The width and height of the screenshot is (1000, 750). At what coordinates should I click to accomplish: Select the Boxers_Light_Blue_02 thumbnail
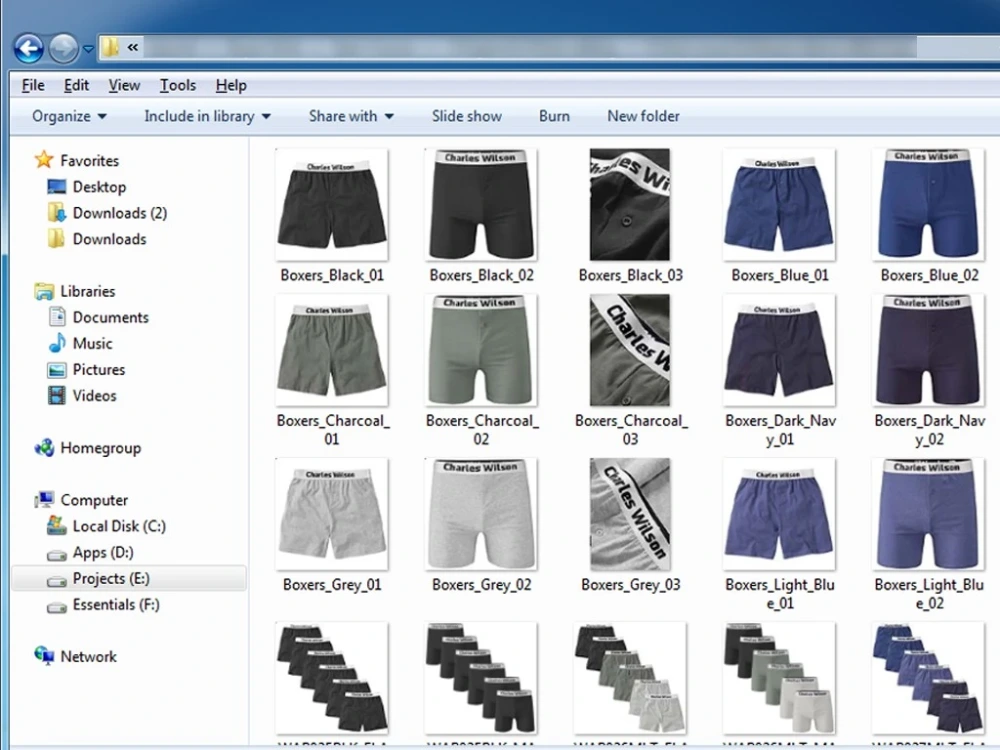click(929, 513)
